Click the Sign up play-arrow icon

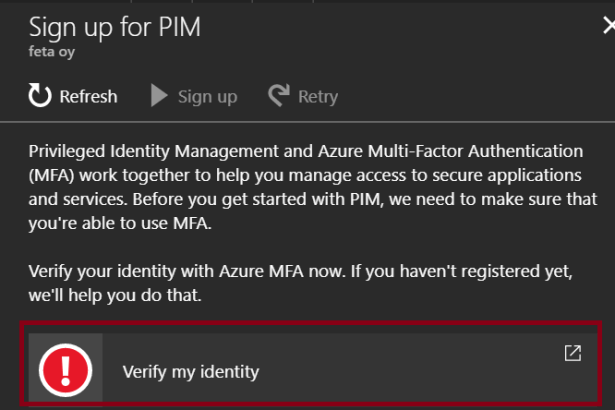click(159, 96)
